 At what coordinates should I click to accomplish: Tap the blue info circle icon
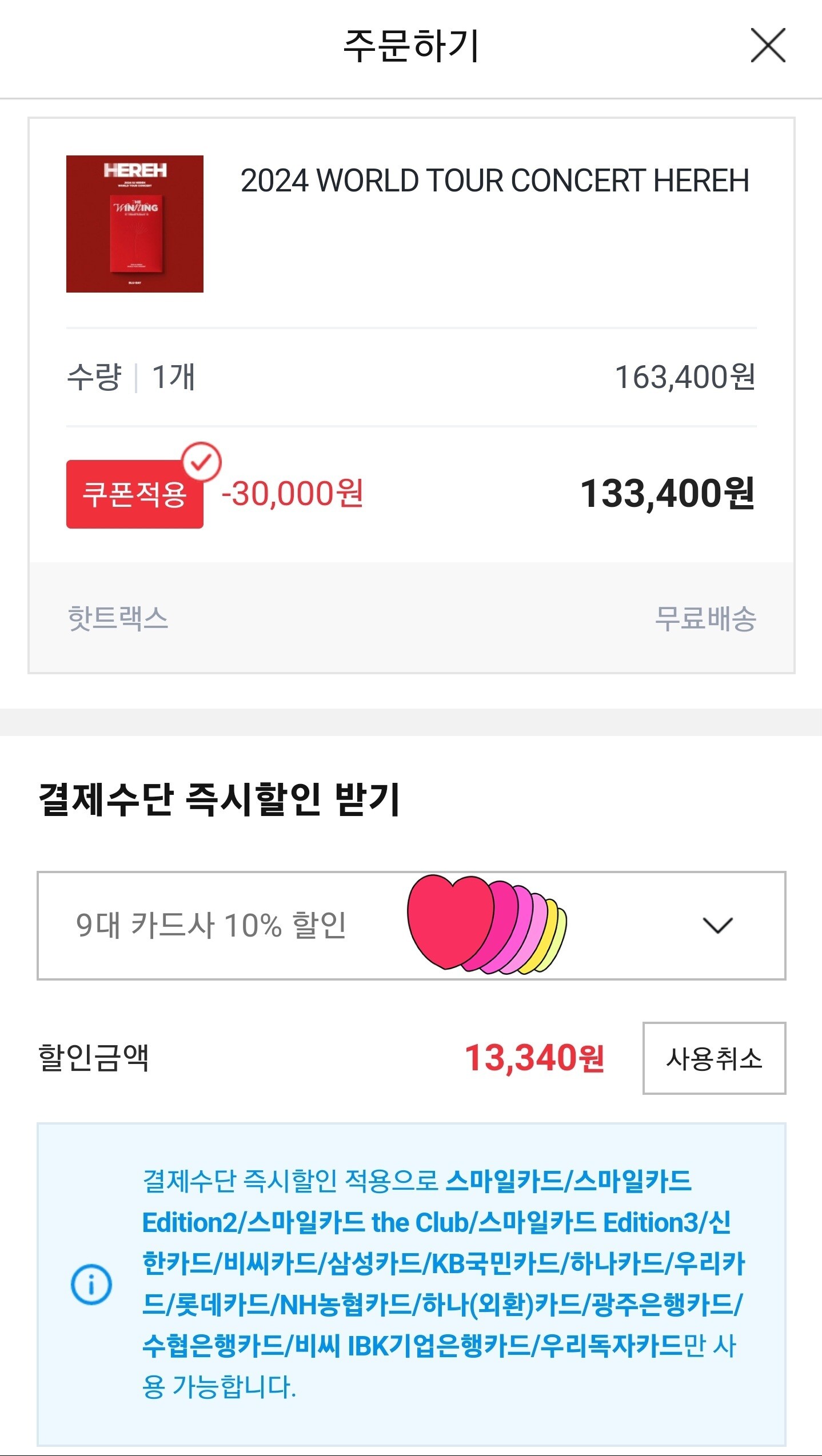pos(91,1285)
